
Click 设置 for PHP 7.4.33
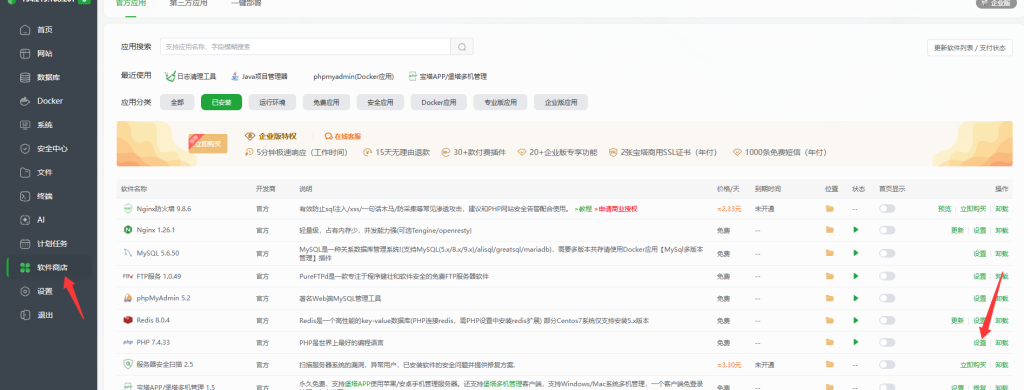(980, 343)
